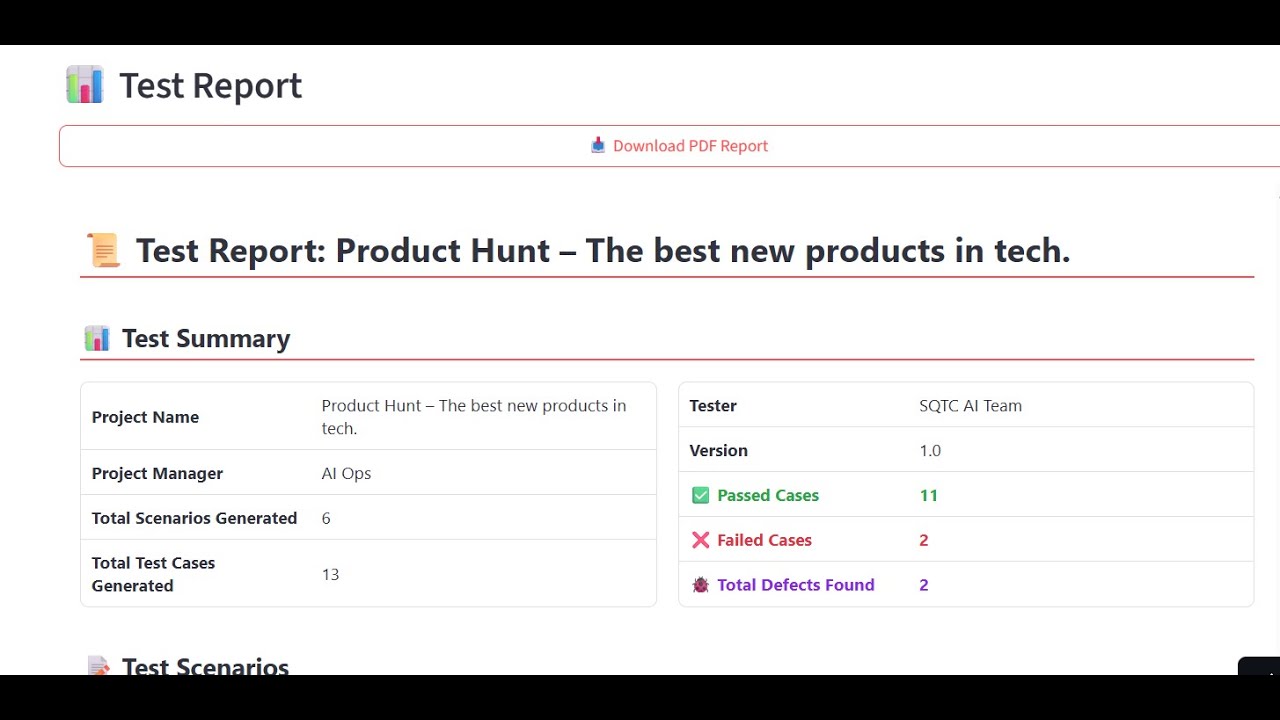Click the Total Defects Found count 2

pos(924,585)
